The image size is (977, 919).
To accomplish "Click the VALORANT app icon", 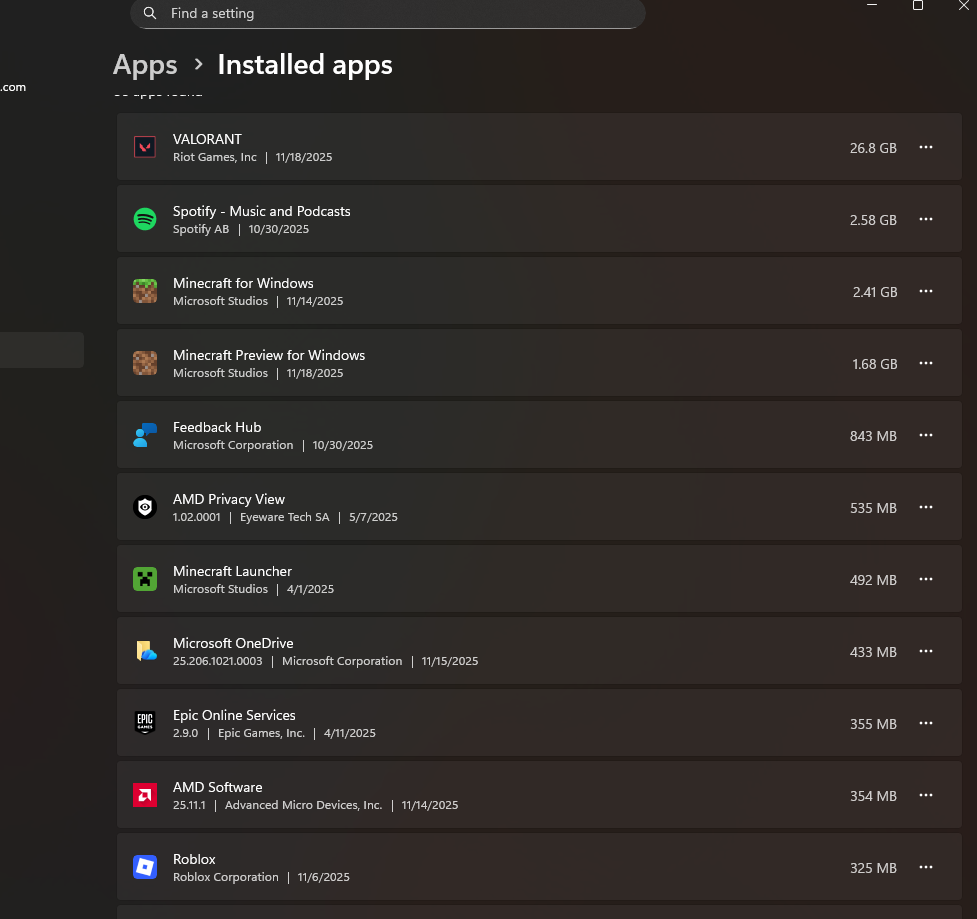I will click(145, 147).
